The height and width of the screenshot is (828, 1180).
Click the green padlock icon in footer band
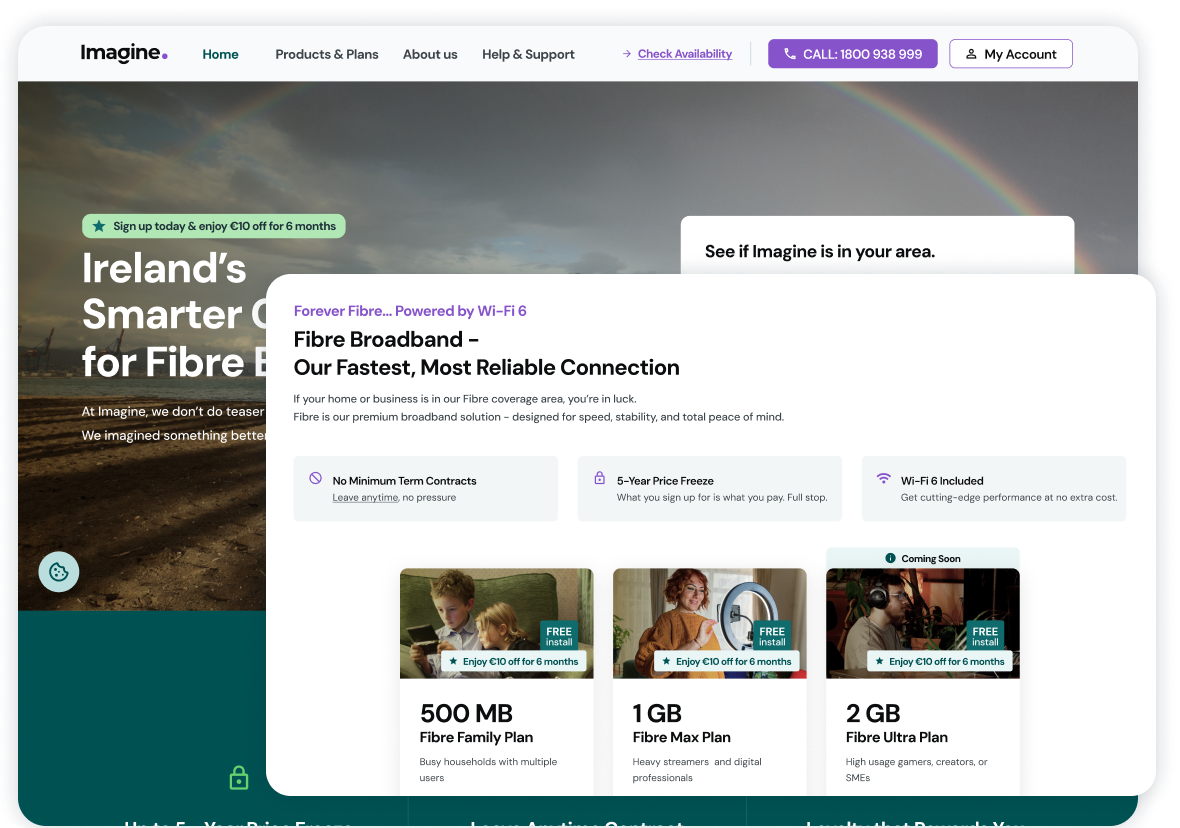coord(239,778)
